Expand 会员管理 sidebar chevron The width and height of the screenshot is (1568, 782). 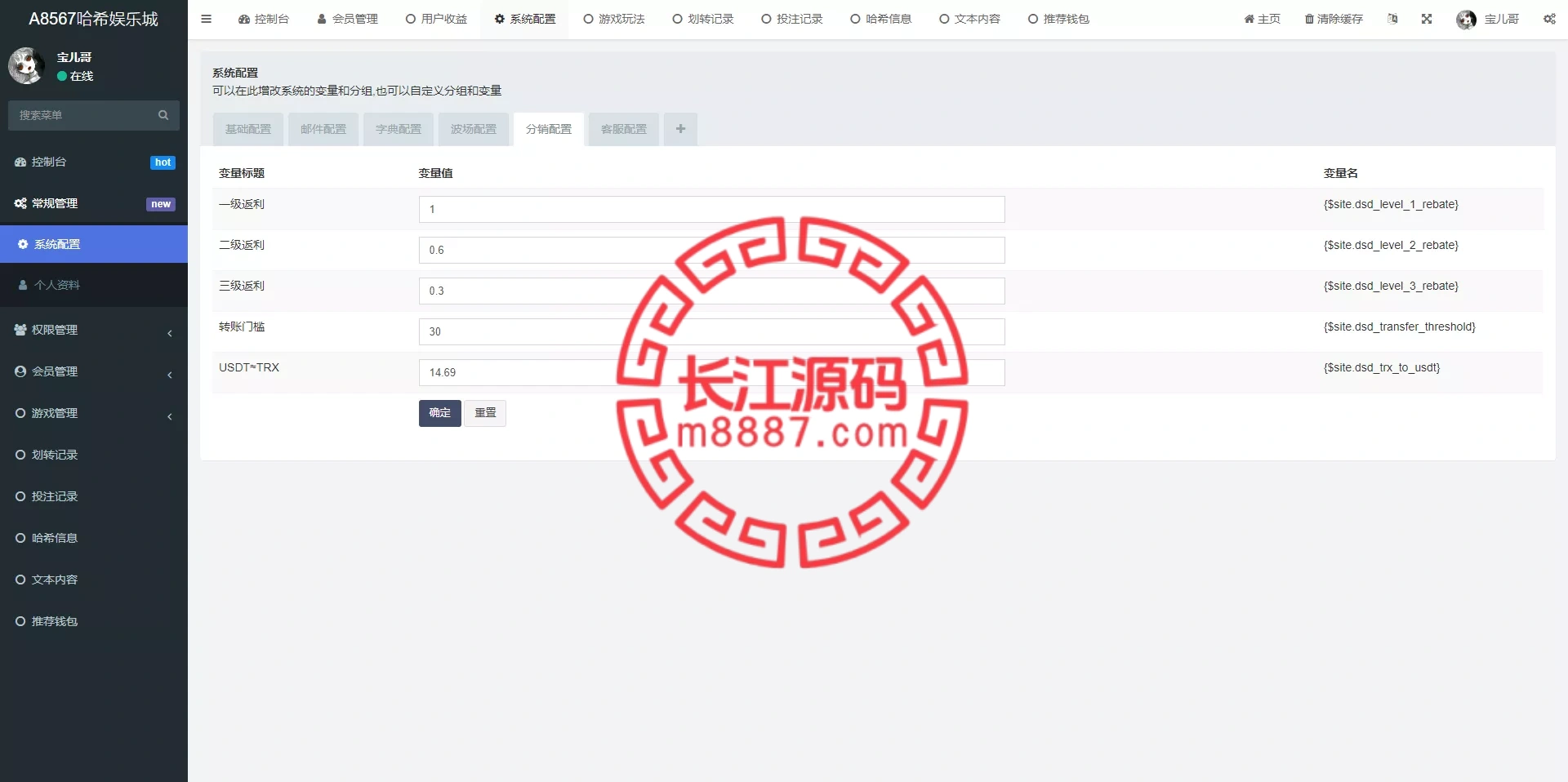[170, 374]
